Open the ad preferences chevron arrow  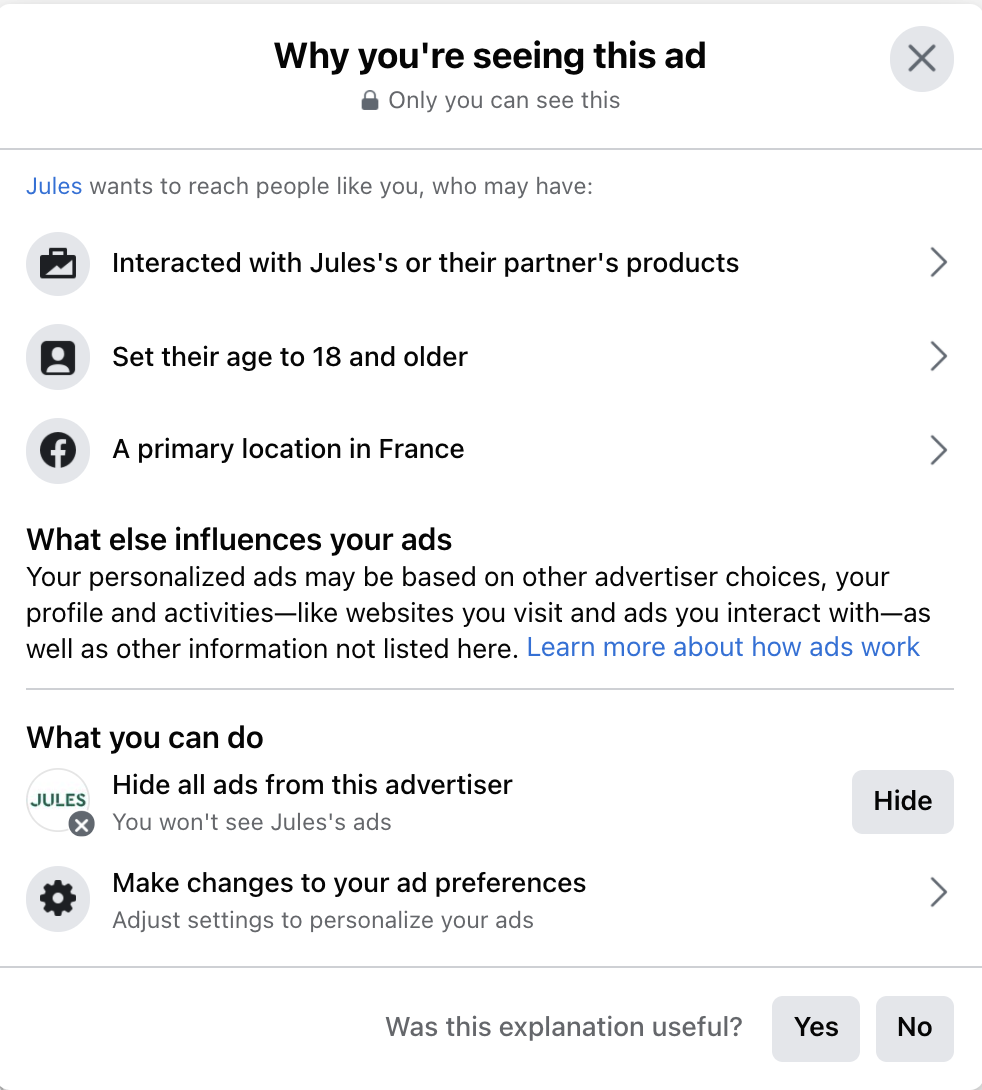938,892
